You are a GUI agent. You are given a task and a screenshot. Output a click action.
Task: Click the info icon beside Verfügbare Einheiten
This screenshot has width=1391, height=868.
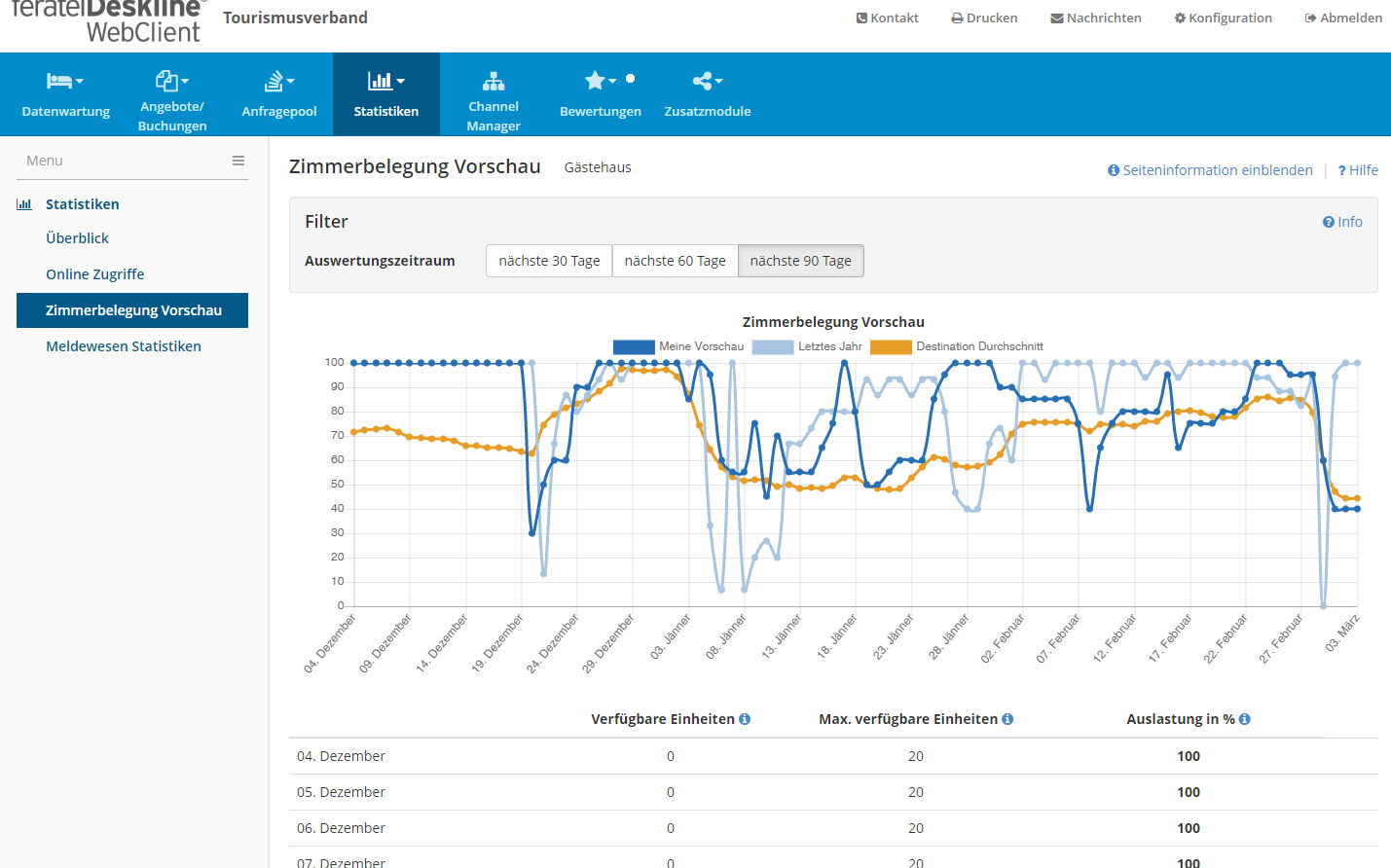(745, 719)
